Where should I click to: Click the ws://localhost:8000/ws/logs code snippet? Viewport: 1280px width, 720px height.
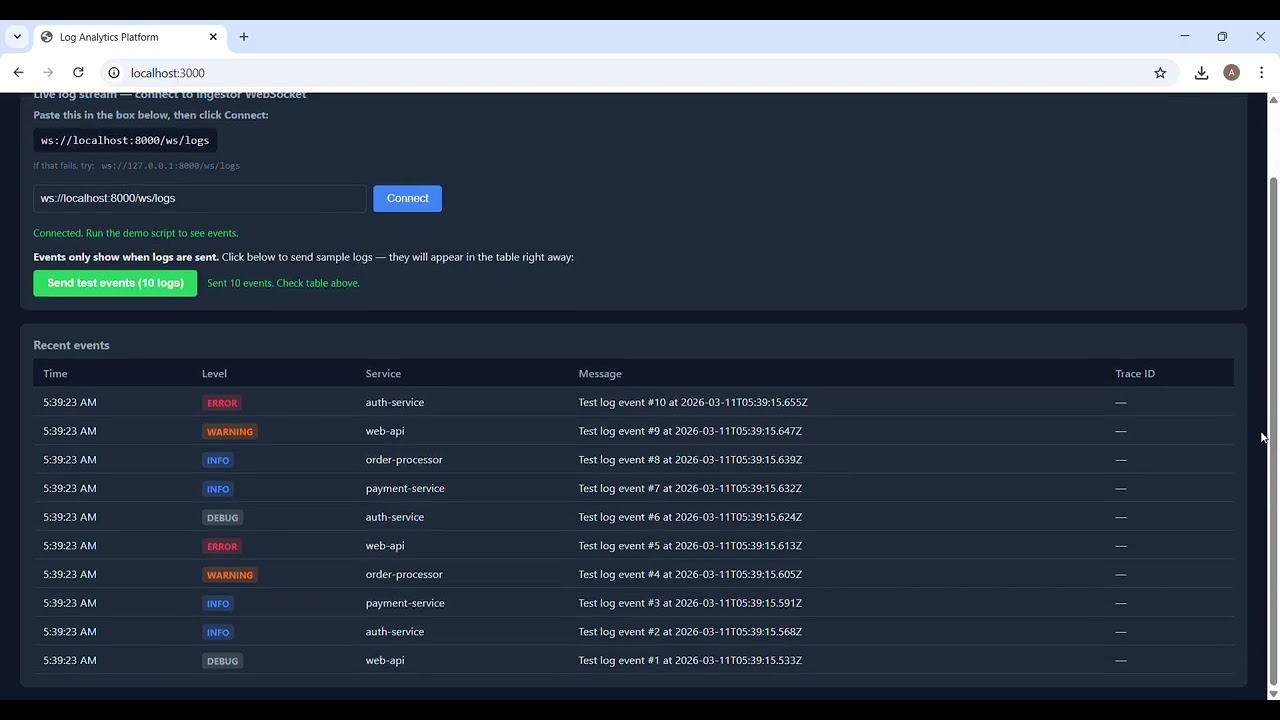point(125,141)
